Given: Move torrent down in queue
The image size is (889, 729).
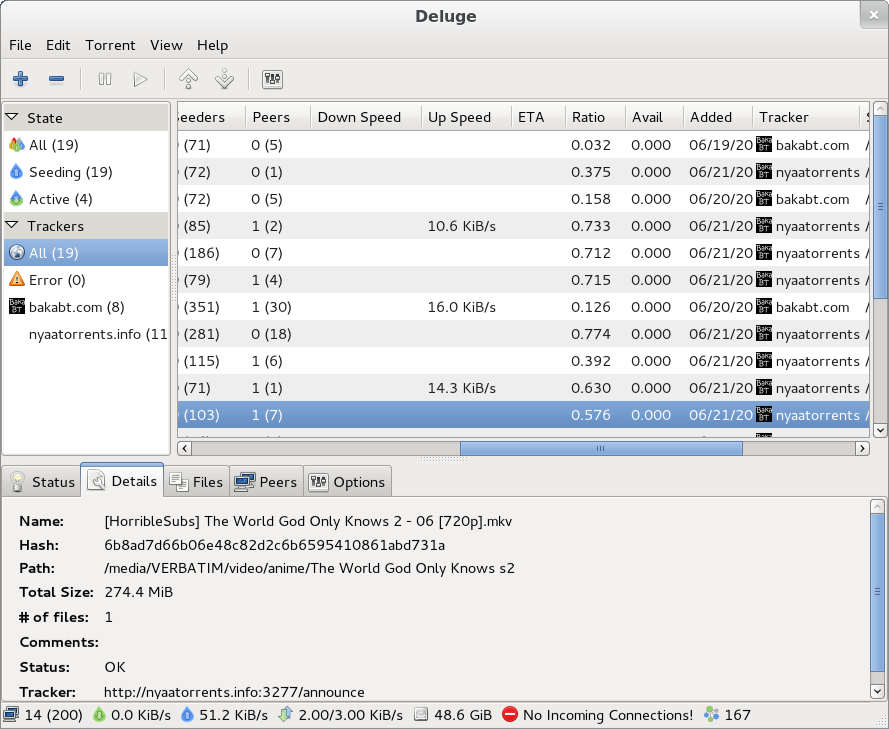Looking at the screenshot, I should [x=225, y=79].
